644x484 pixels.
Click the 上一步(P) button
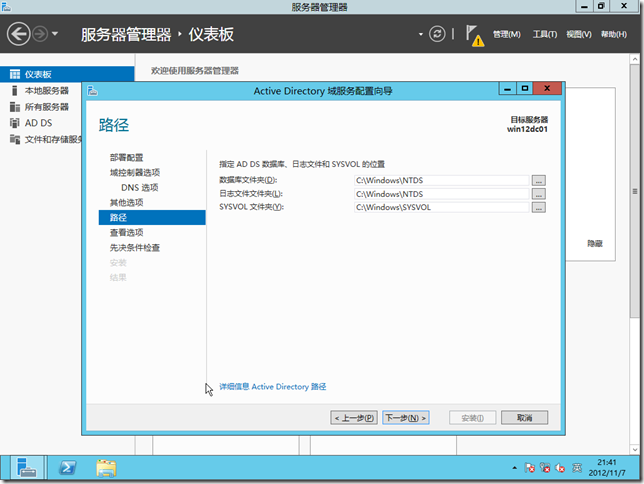point(354,418)
